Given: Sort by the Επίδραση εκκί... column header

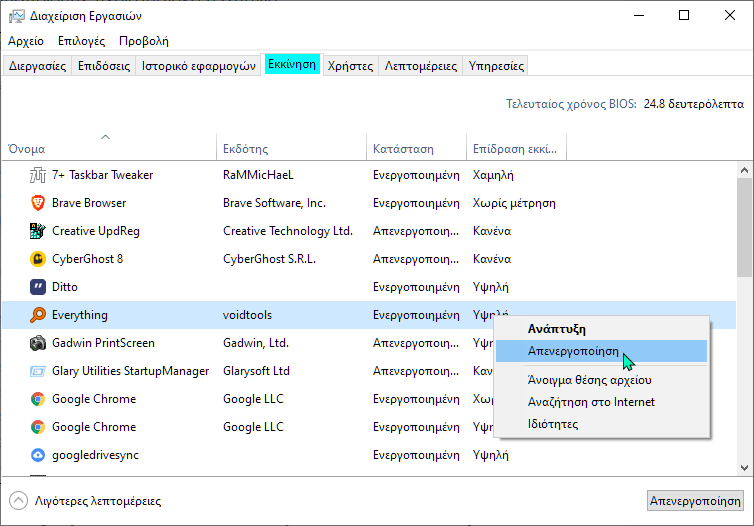Looking at the screenshot, I should click(516, 149).
